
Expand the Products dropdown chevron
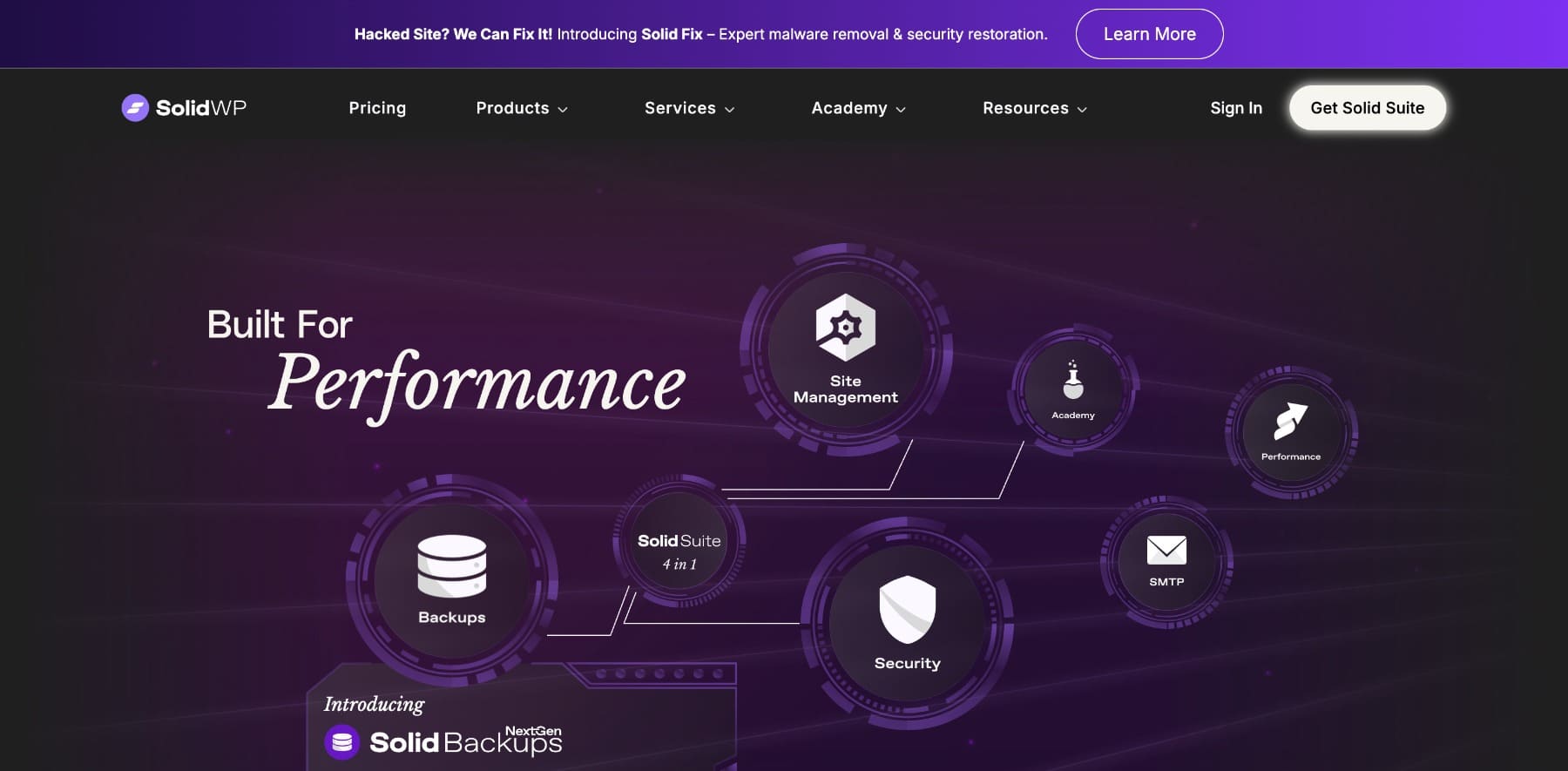coord(563,110)
